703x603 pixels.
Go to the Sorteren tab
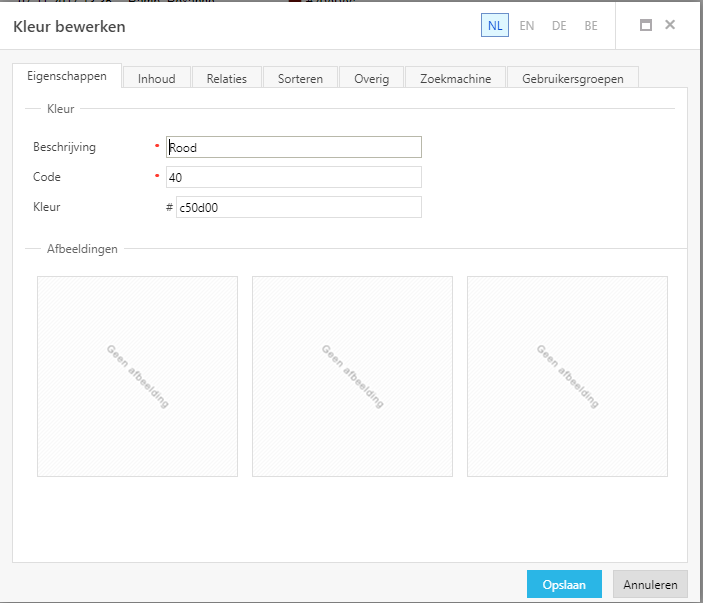pos(300,78)
